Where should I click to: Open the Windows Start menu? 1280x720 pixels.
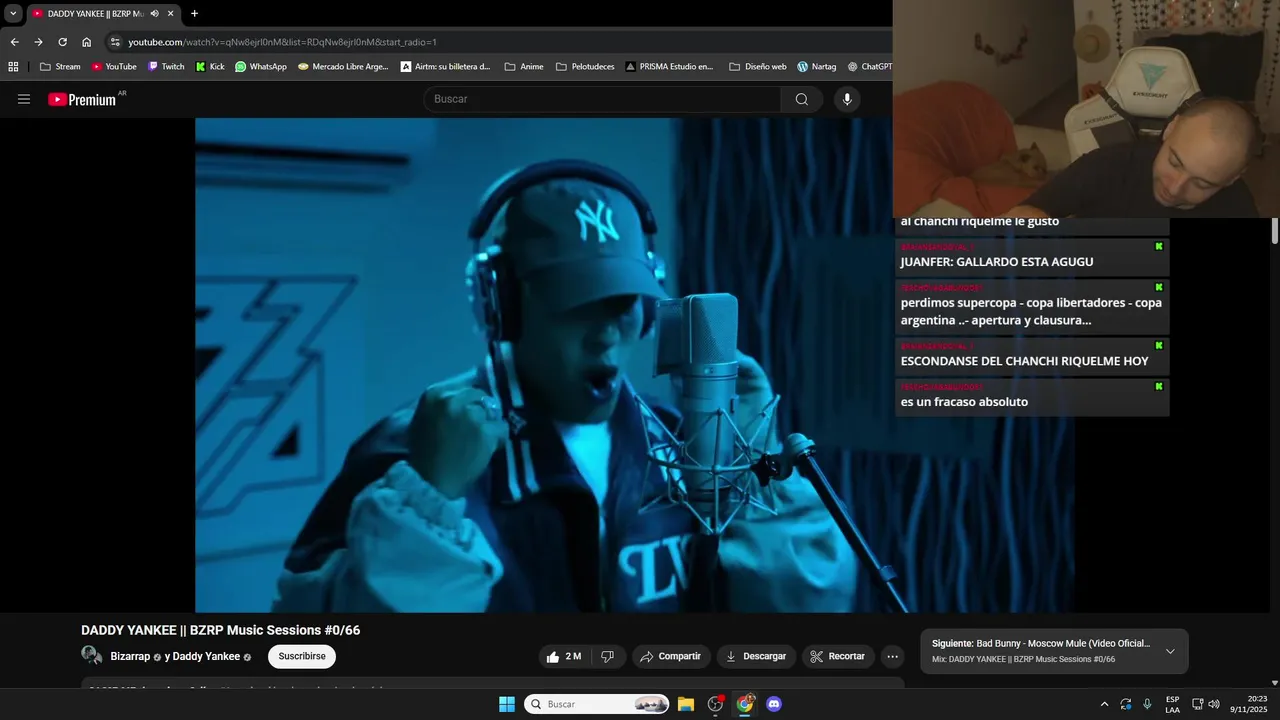tap(506, 704)
